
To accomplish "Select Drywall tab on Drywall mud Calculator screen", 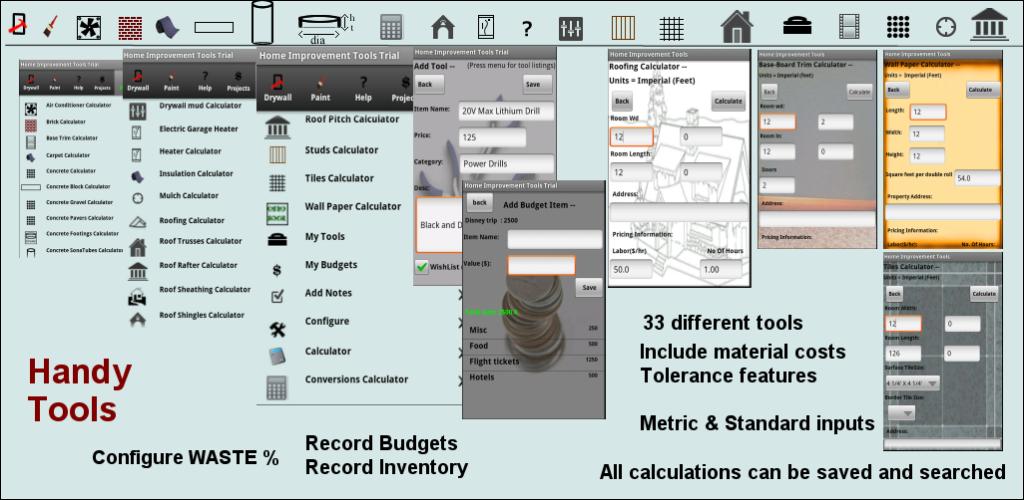I will 137,81.
